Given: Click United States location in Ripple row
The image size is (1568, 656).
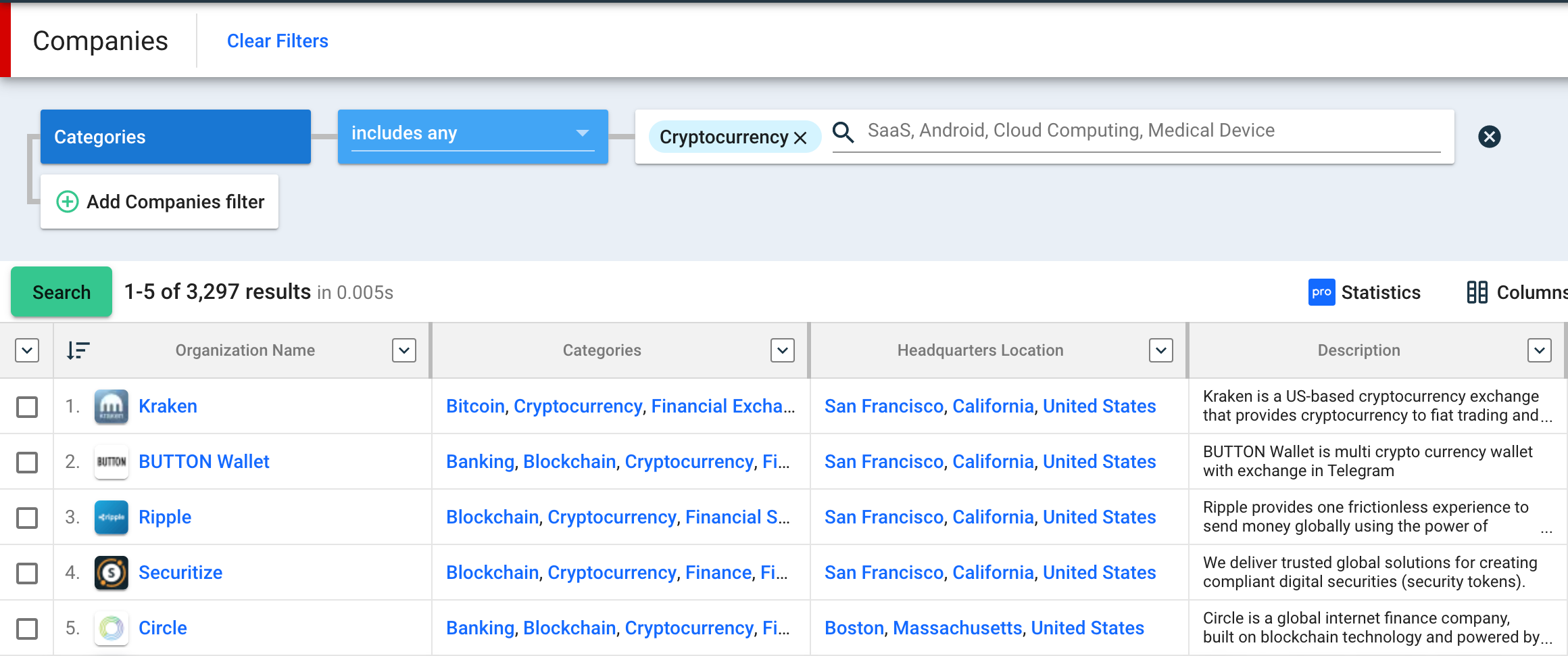Looking at the screenshot, I should (1100, 517).
